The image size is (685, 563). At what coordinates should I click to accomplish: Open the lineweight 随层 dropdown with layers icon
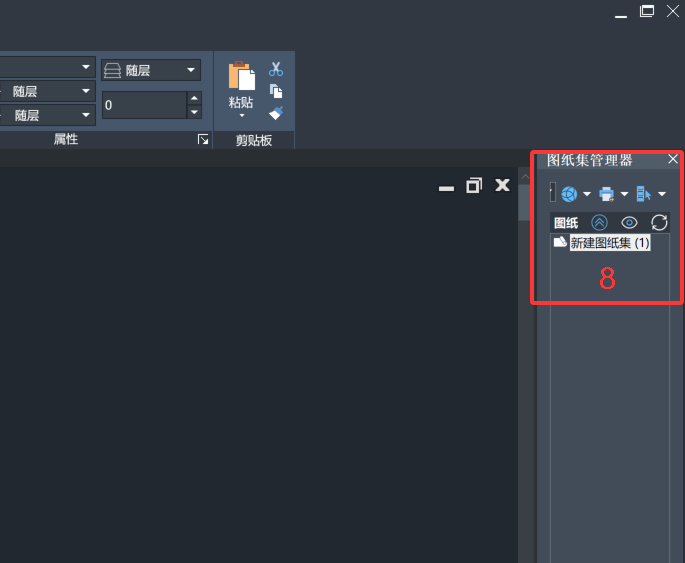tap(151, 70)
